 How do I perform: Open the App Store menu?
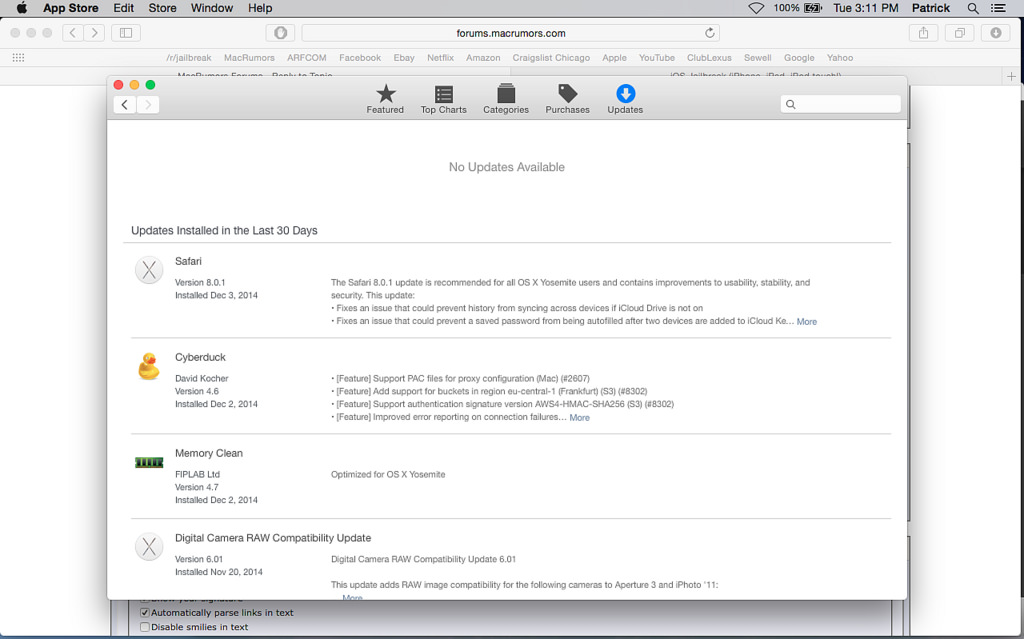click(x=71, y=8)
